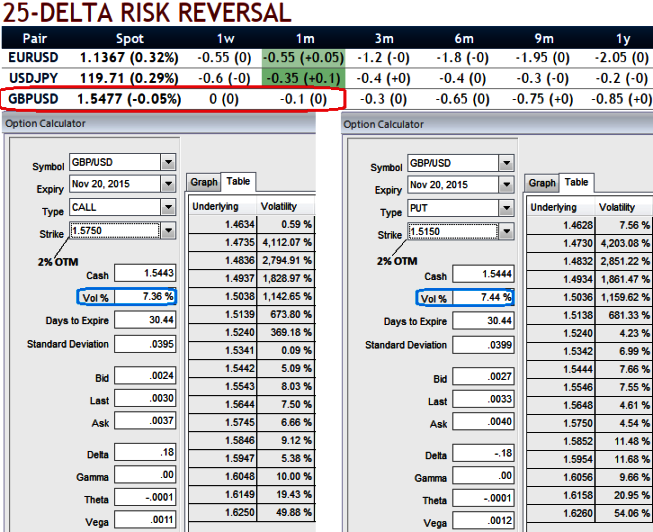Select left table cell 49.88 %

[286, 512]
